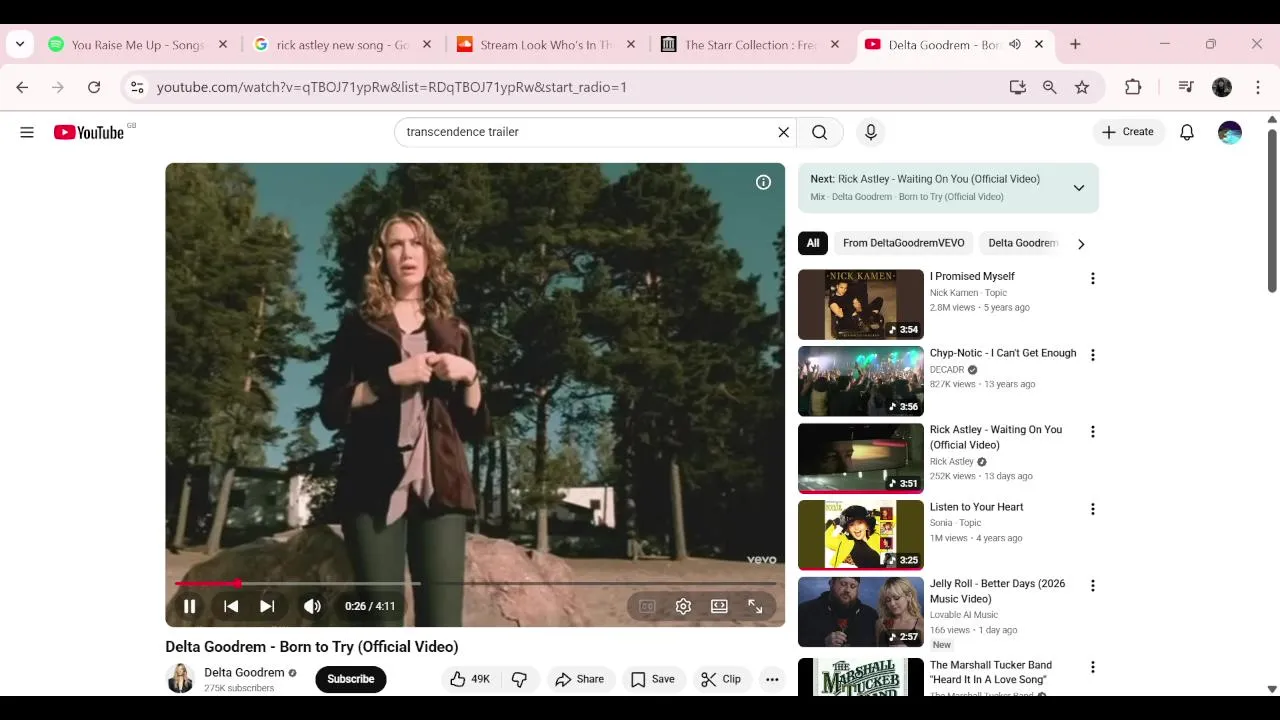The height and width of the screenshot is (720, 1280).
Task: Skip to previous video in player
Action: (x=231, y=606)
